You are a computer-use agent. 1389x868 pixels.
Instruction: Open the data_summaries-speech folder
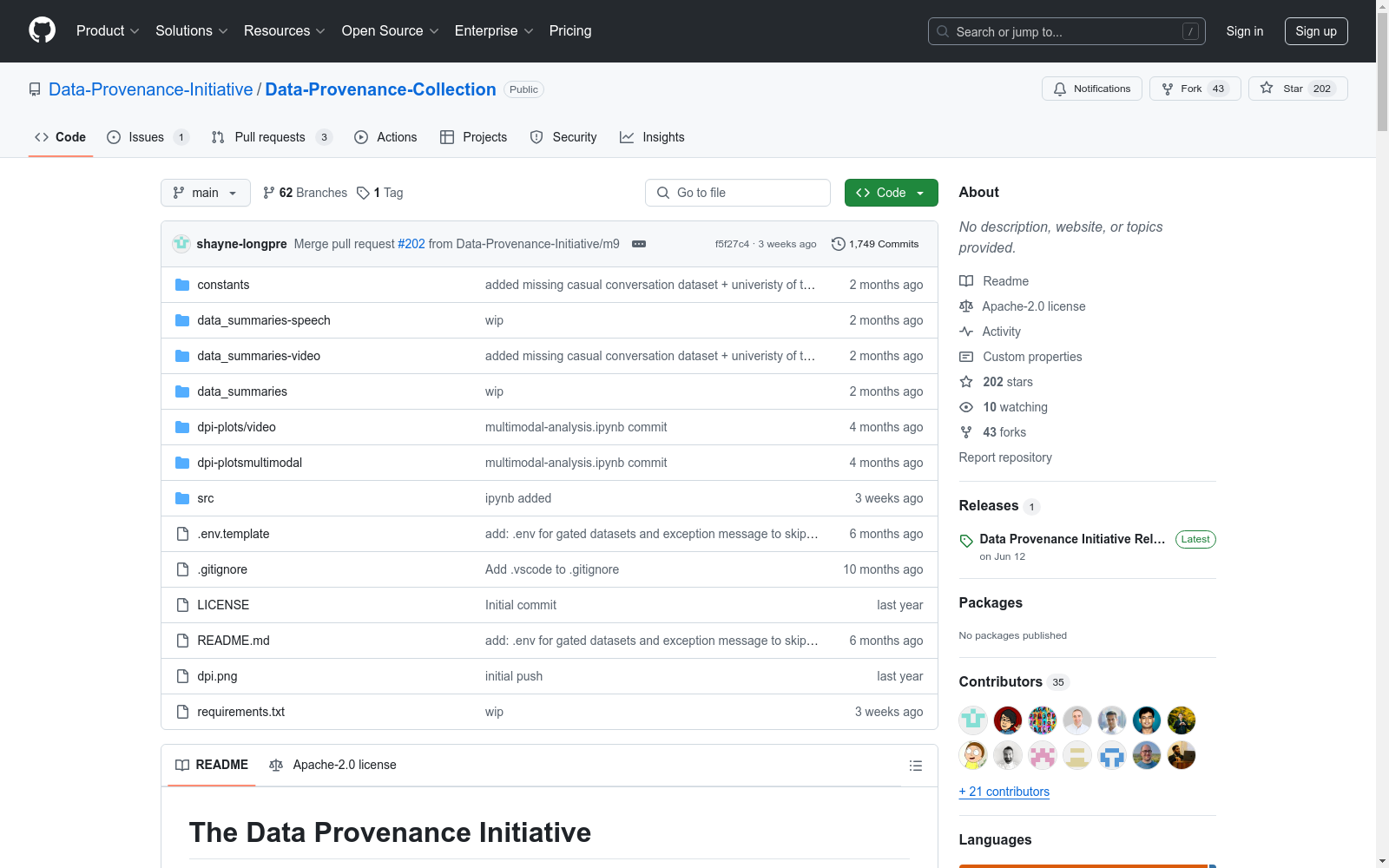[x=264, y=320]
